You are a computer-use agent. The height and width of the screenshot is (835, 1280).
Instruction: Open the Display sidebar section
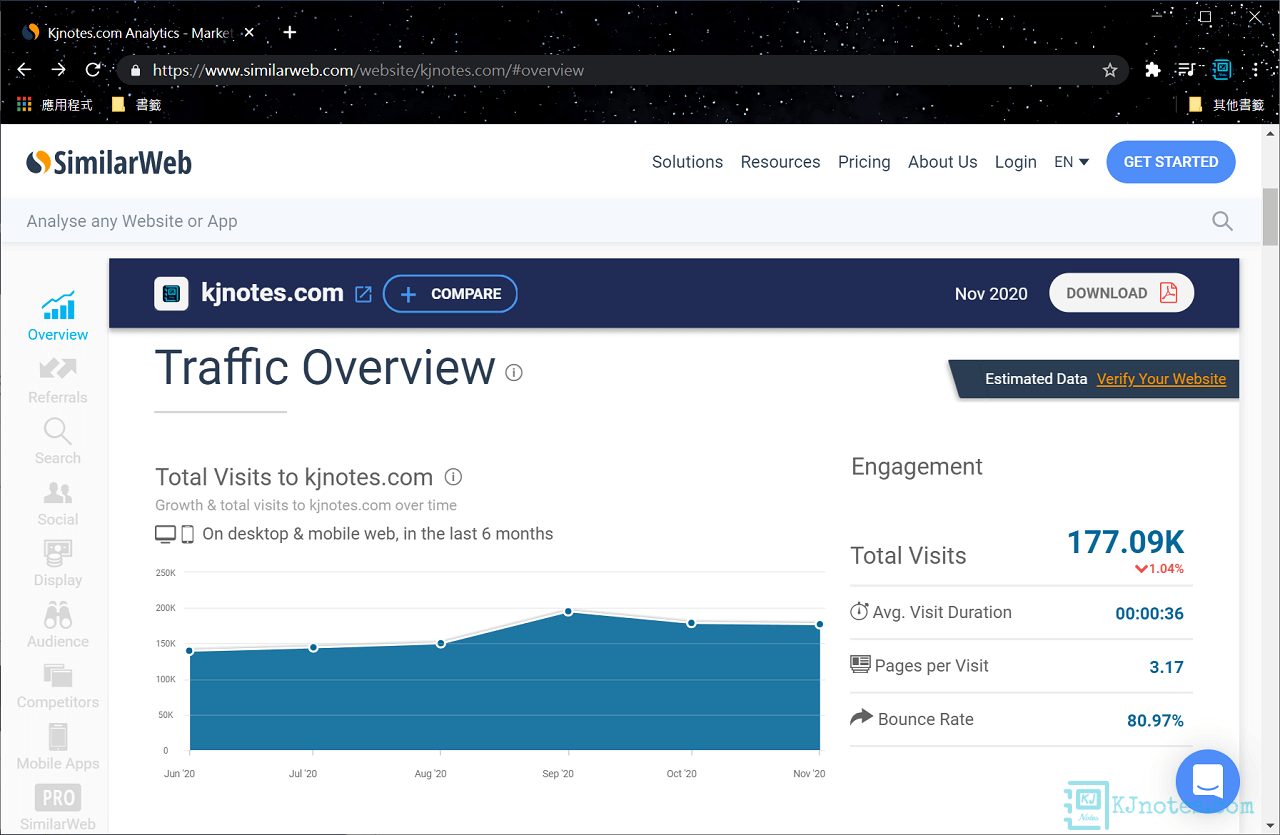(58, 564)
